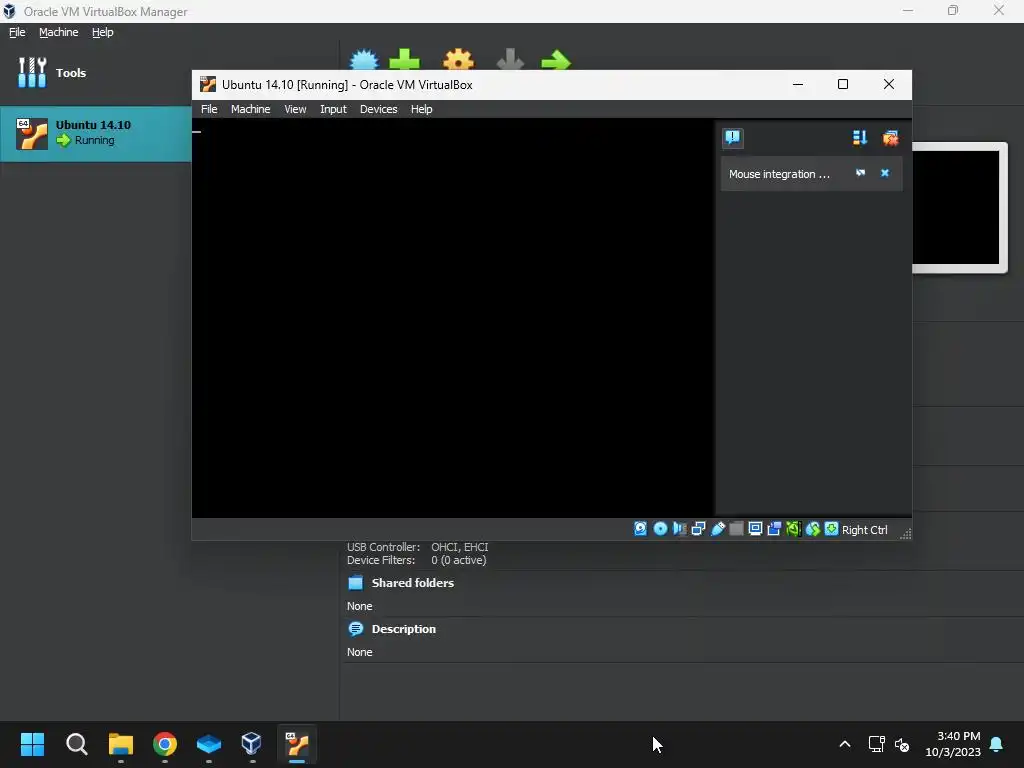Viewport: 1024px width, 768px height.
Task: Click the network icon in system tray
Action: click(x=876, y=744)
